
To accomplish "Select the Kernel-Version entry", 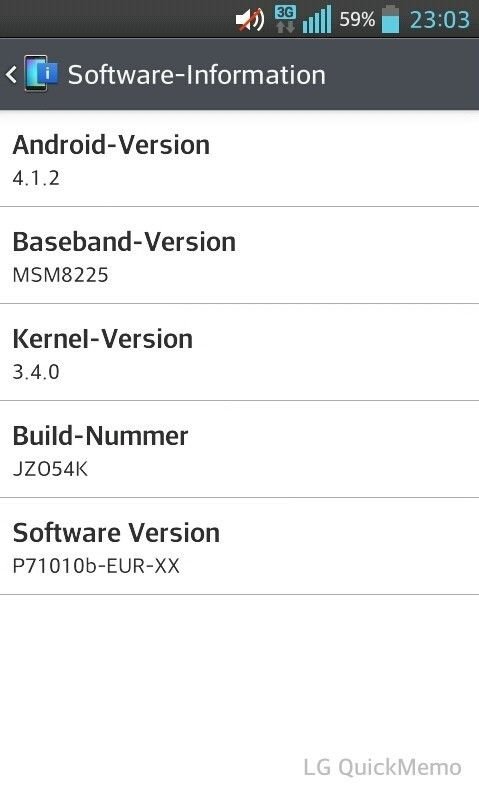I will pyautogui.click(x=240, y=353).
